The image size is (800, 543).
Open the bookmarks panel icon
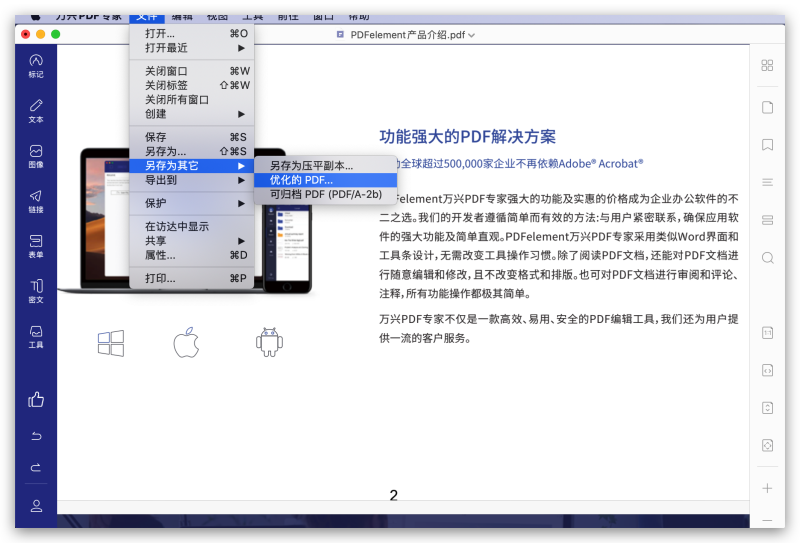[x=767, y=144]
